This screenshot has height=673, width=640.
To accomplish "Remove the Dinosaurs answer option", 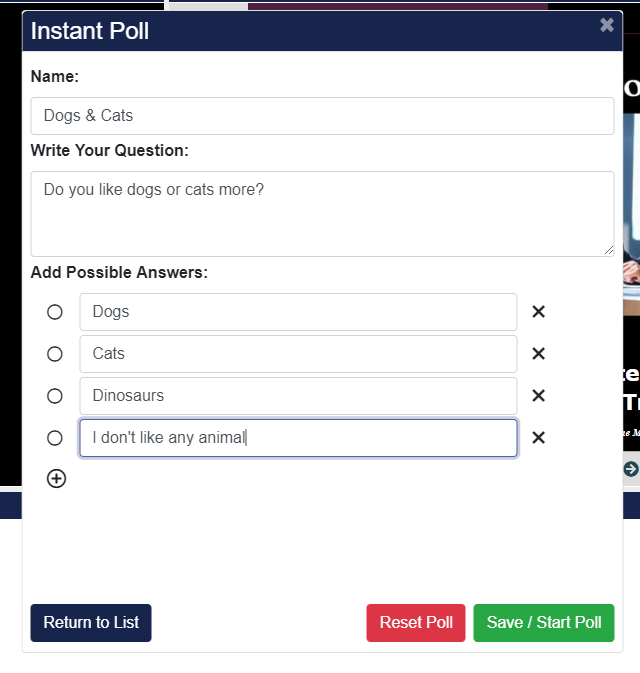I will tap(538, 396).
